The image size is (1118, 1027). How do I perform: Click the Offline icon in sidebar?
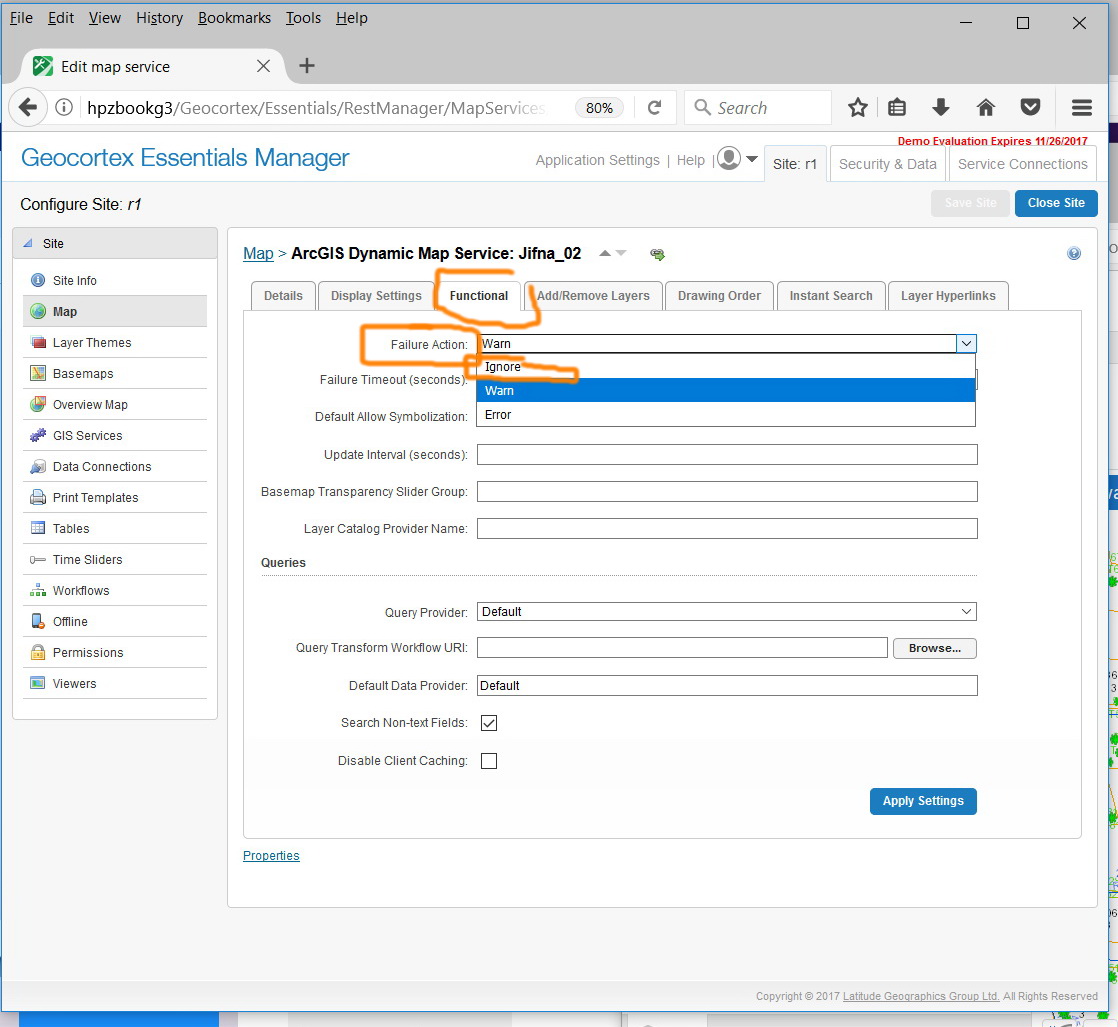click(x=38, y=621)
